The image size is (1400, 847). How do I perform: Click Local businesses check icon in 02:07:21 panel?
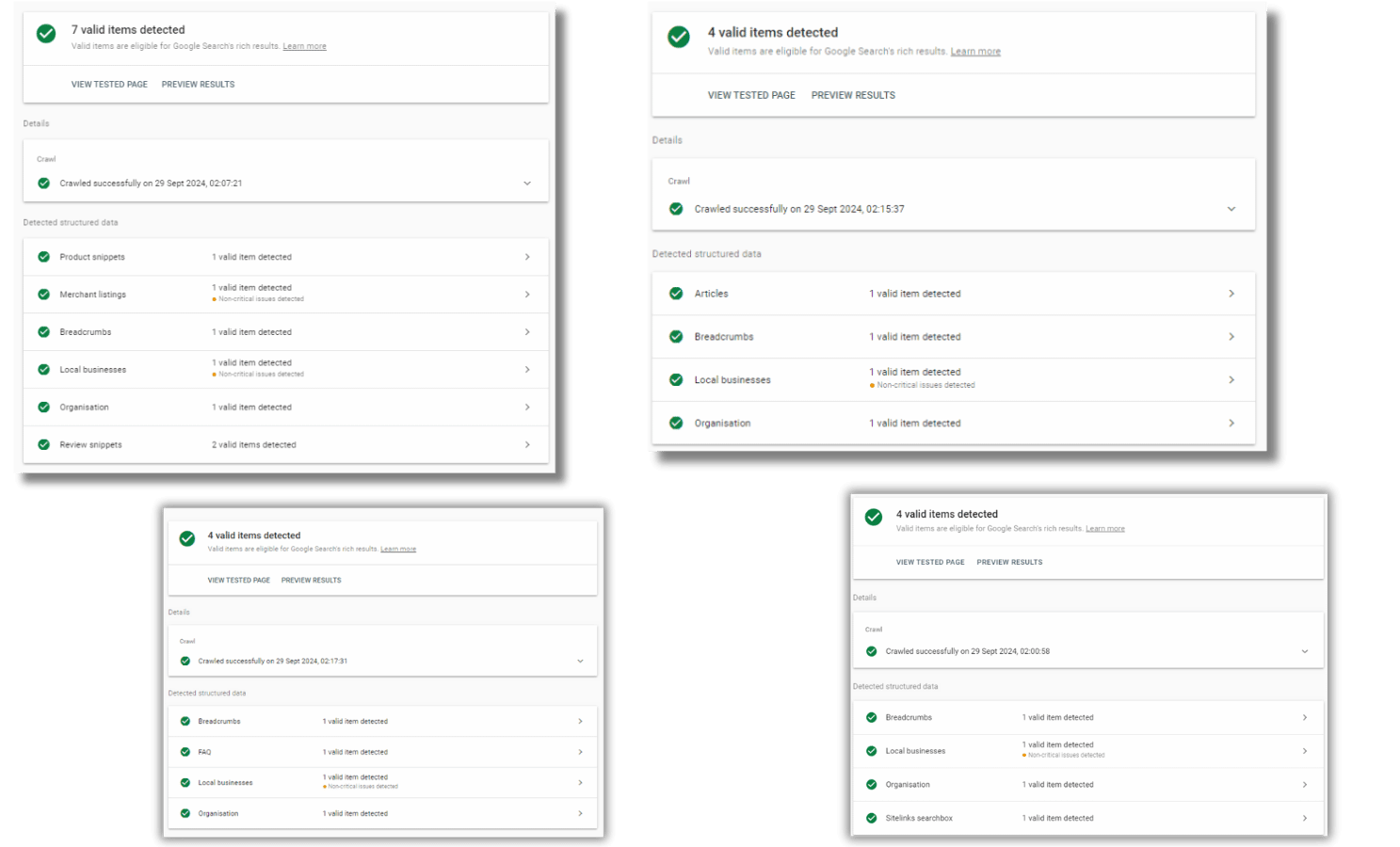coord(43,370)
